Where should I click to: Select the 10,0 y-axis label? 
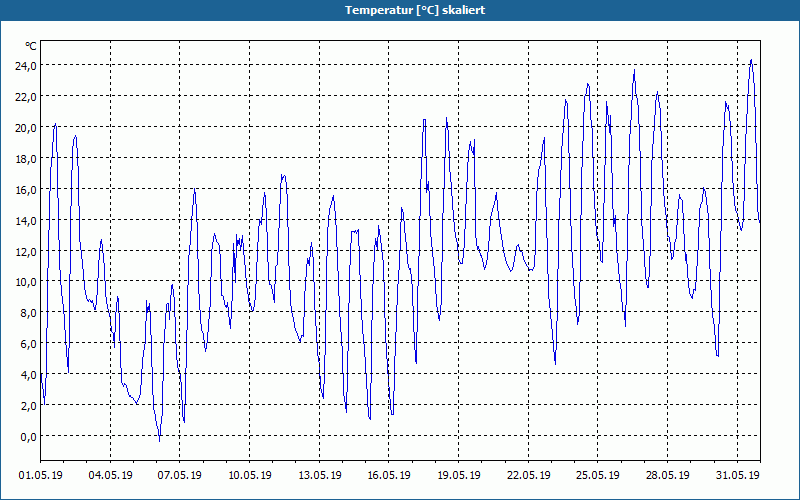pyautogui.click(x=26, y=282)
